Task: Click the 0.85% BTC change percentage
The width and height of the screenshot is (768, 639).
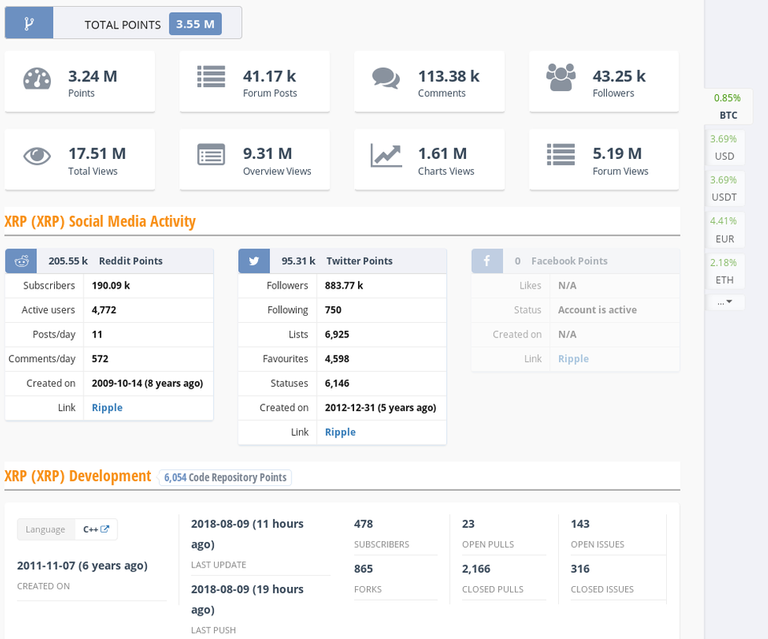Action: coord(727,98)
